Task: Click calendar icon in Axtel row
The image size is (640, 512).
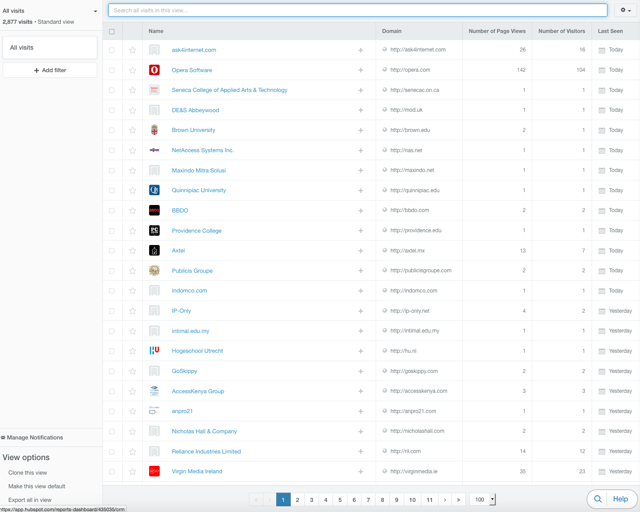Action: point(602,251)
